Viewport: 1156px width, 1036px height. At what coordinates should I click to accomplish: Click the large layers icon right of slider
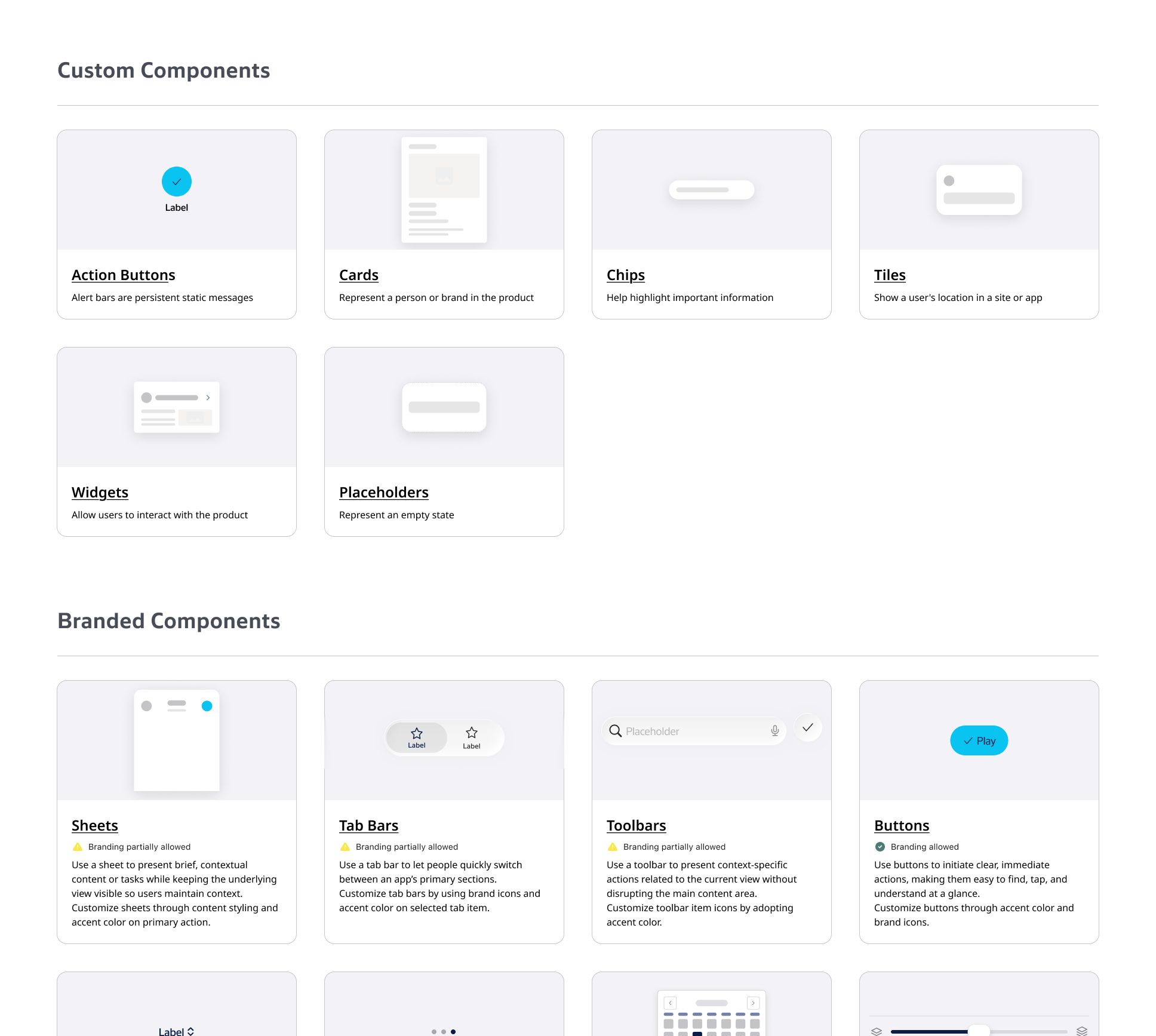[x=1081, y=1031]
